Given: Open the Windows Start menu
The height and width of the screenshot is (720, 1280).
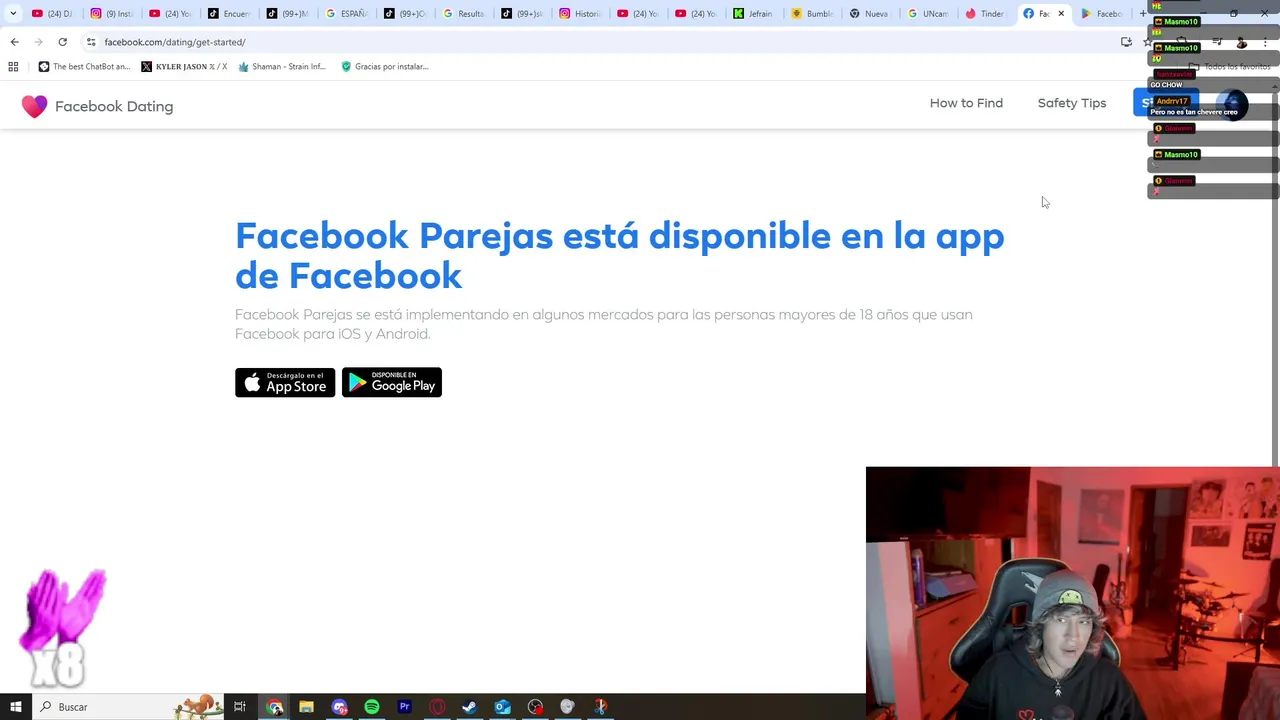Looking at the screenshot, I should point(15,707).
